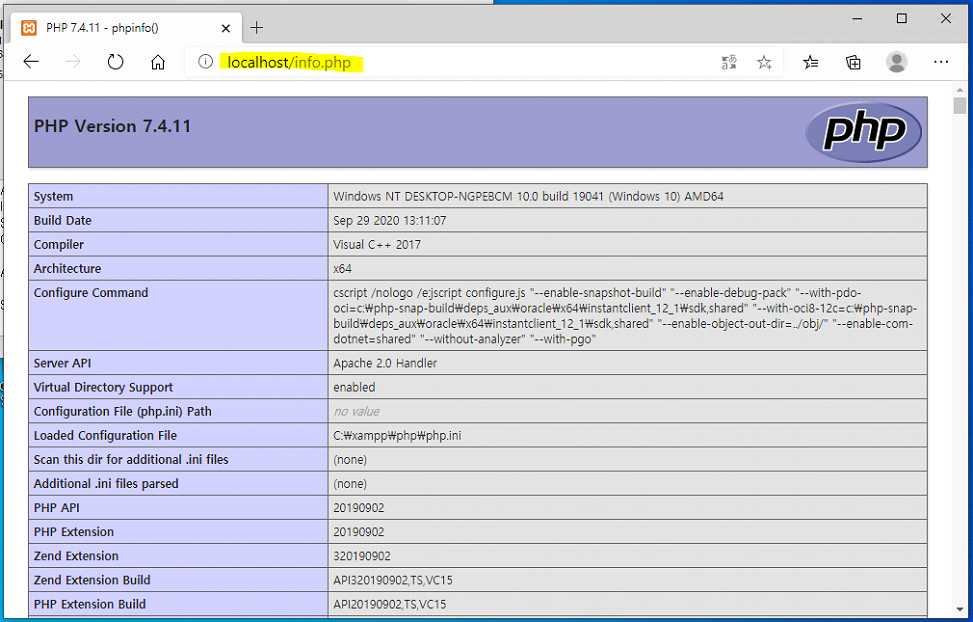Click the cscript /nologo configure command text
973x622 pixels.
[626, 316]
